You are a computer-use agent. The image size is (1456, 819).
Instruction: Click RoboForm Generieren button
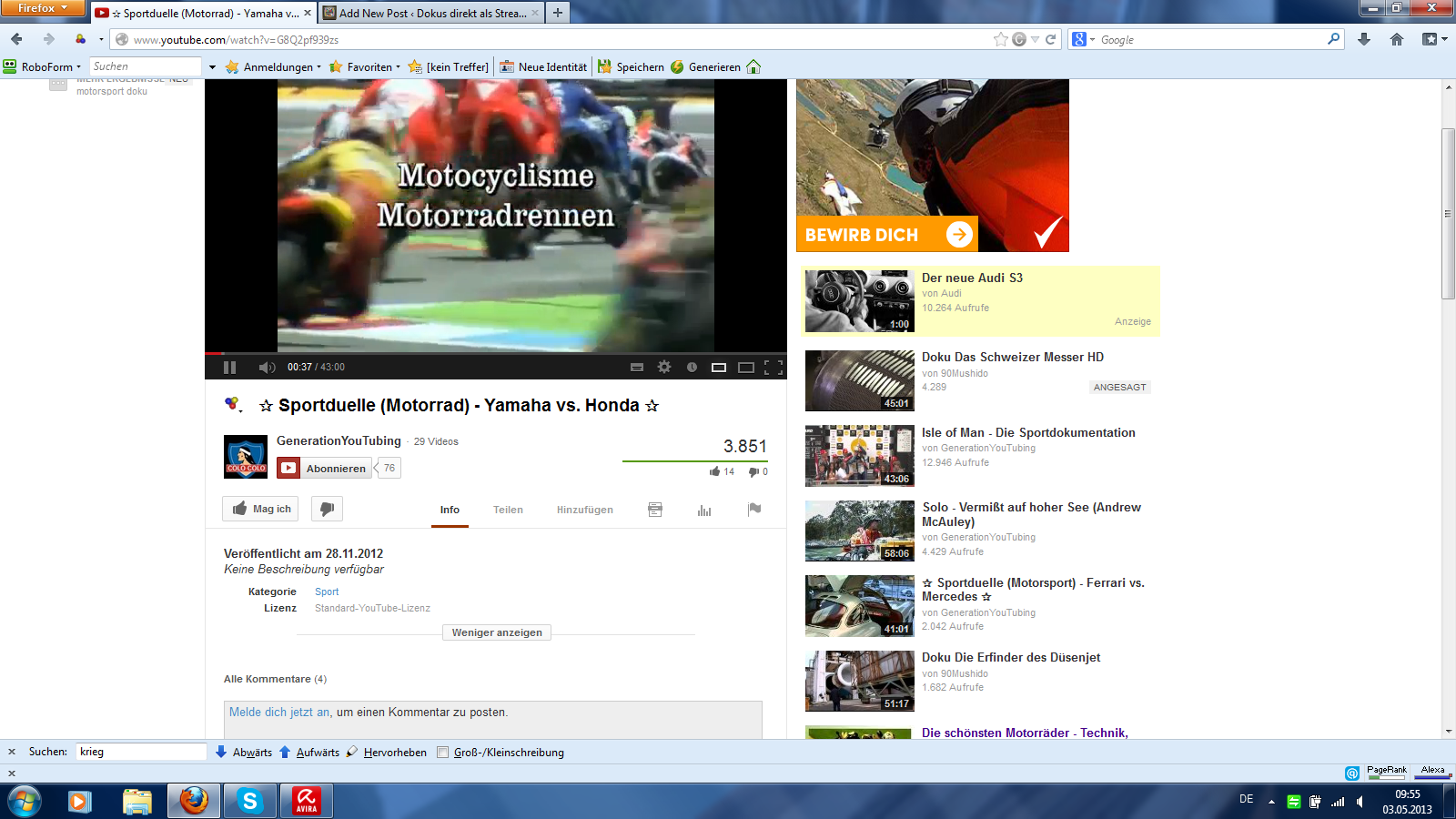coord(705,66)
